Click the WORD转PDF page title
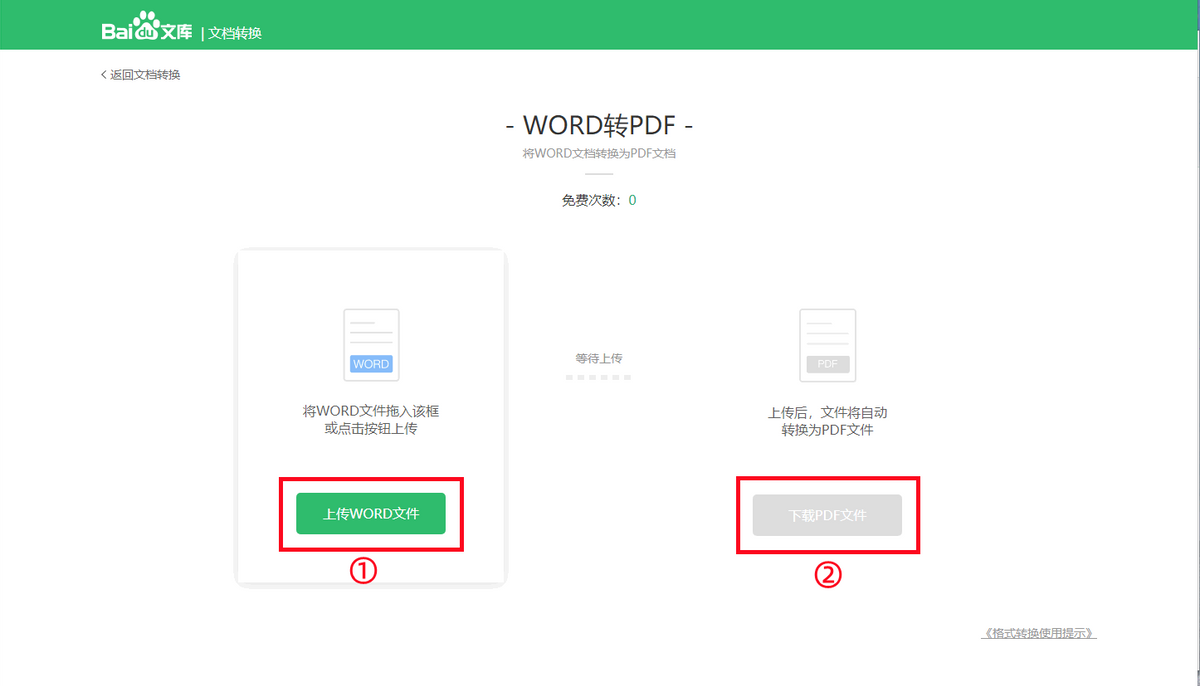Viewport: 1200px width, 686px height. click(600, 126)
